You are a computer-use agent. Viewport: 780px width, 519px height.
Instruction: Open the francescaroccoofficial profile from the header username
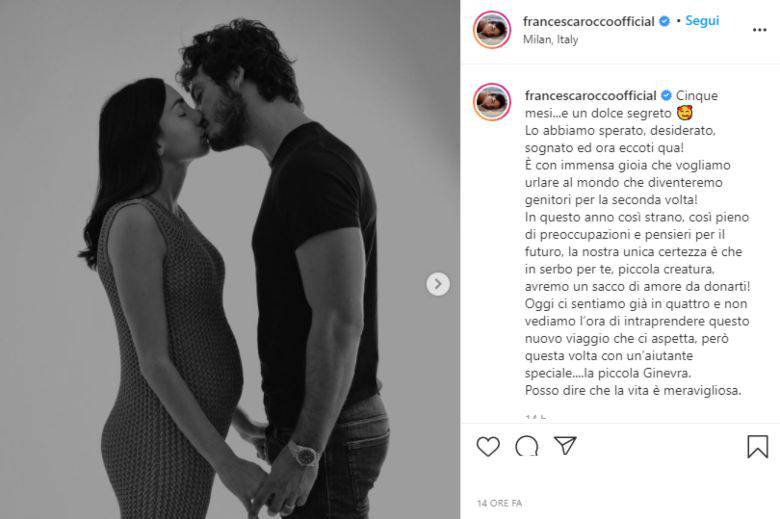click(x=588, y=21)
